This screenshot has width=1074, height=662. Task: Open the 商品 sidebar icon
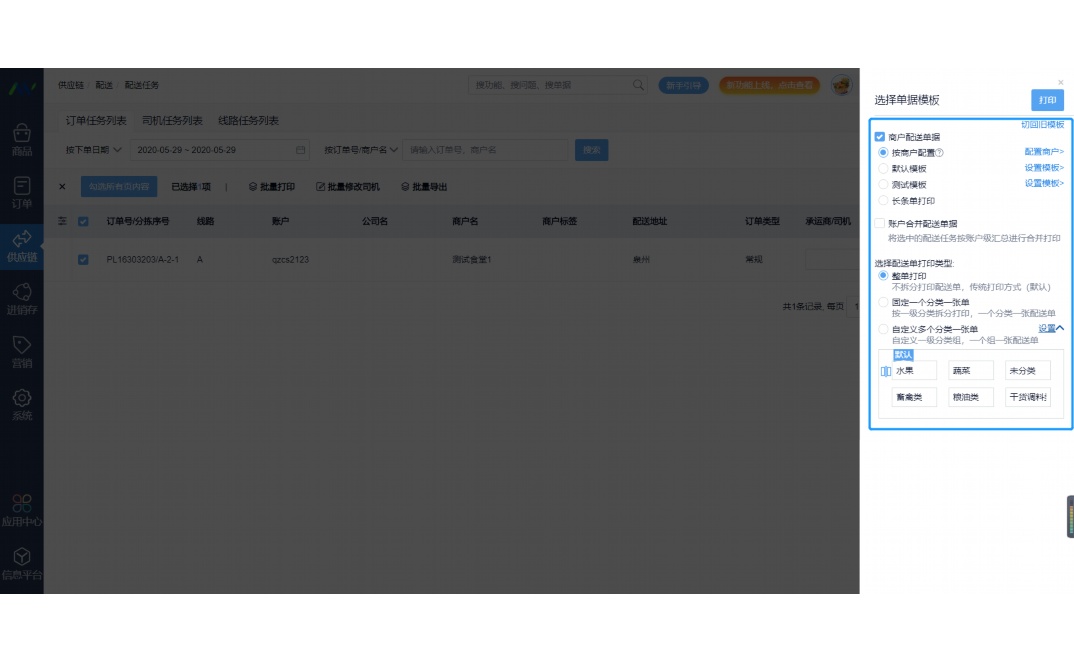[x=21, y=134]
